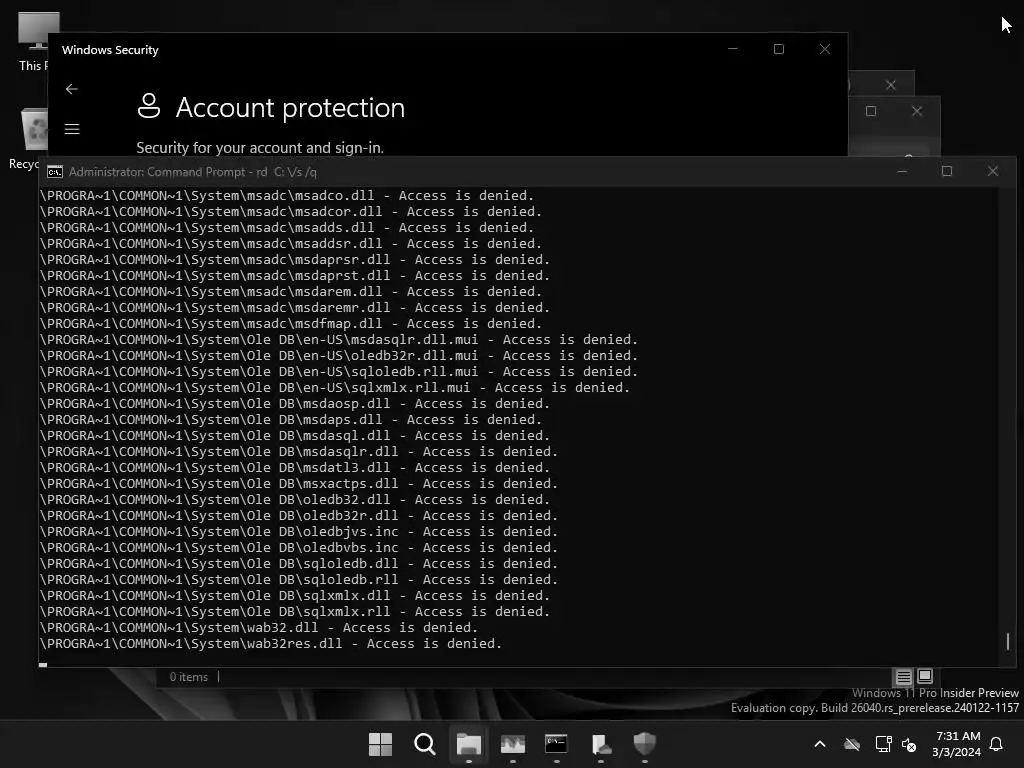This screenshot has height=768, width=1024.
Task: Open the clock showing 7:31 AM
Action: point(957,744)
